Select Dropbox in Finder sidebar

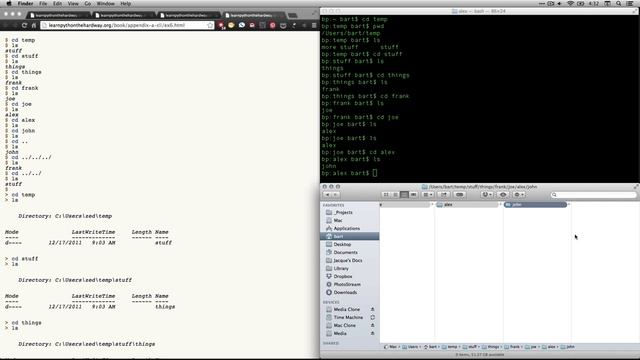(350, 276)
